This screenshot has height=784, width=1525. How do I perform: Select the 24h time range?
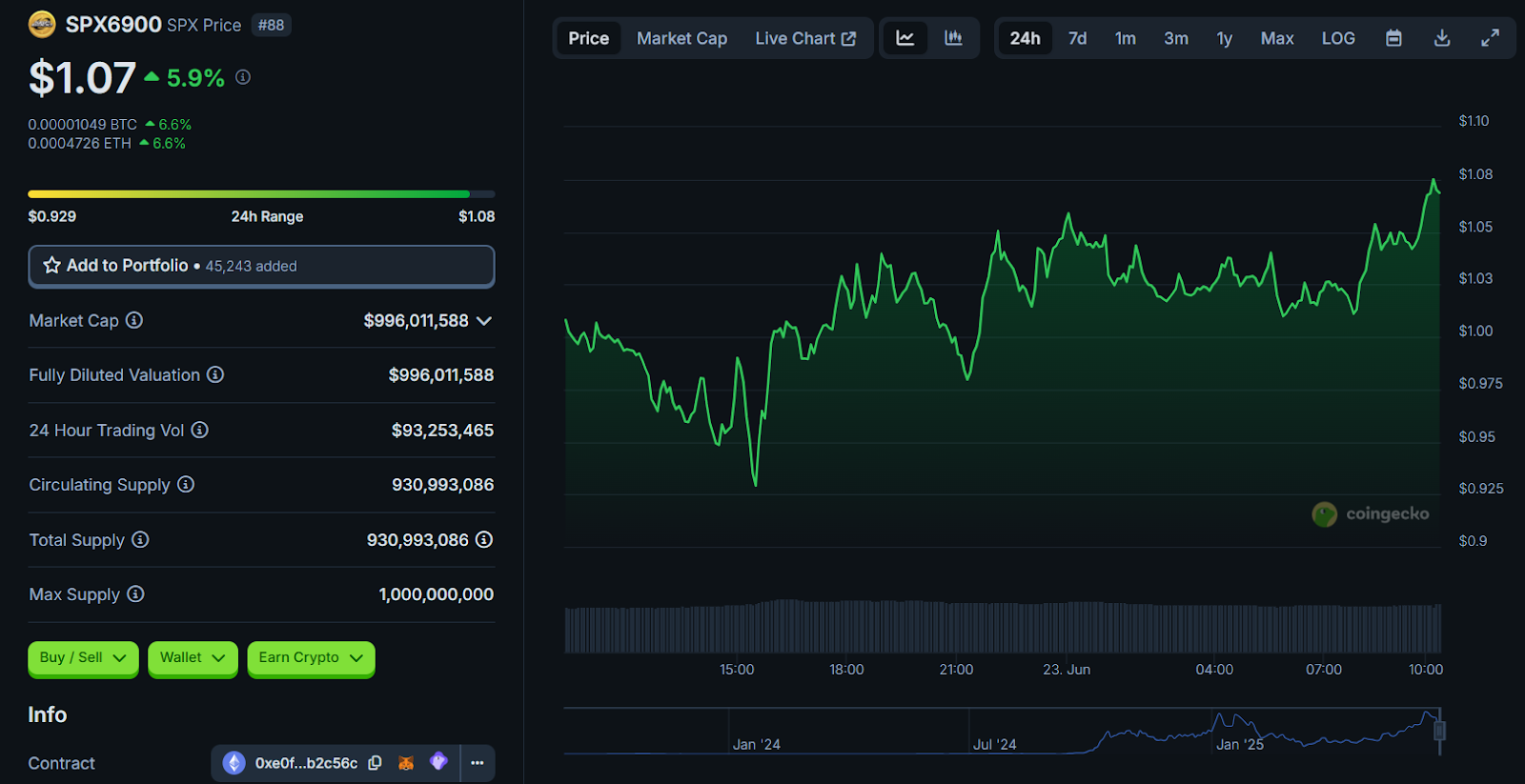1025,38
